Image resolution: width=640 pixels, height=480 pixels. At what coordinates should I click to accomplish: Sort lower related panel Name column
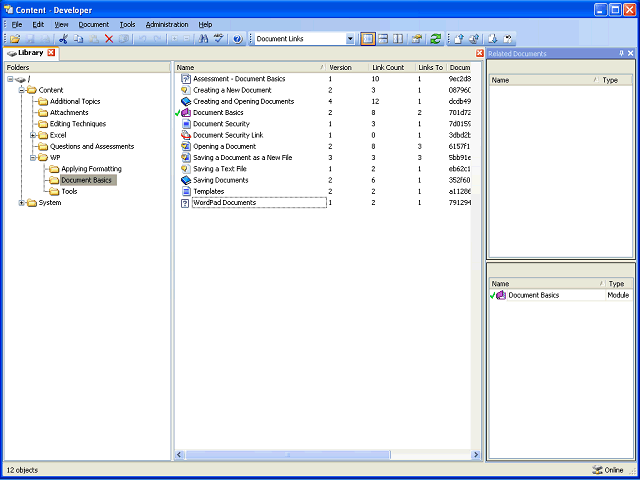(x=547, y=284)
